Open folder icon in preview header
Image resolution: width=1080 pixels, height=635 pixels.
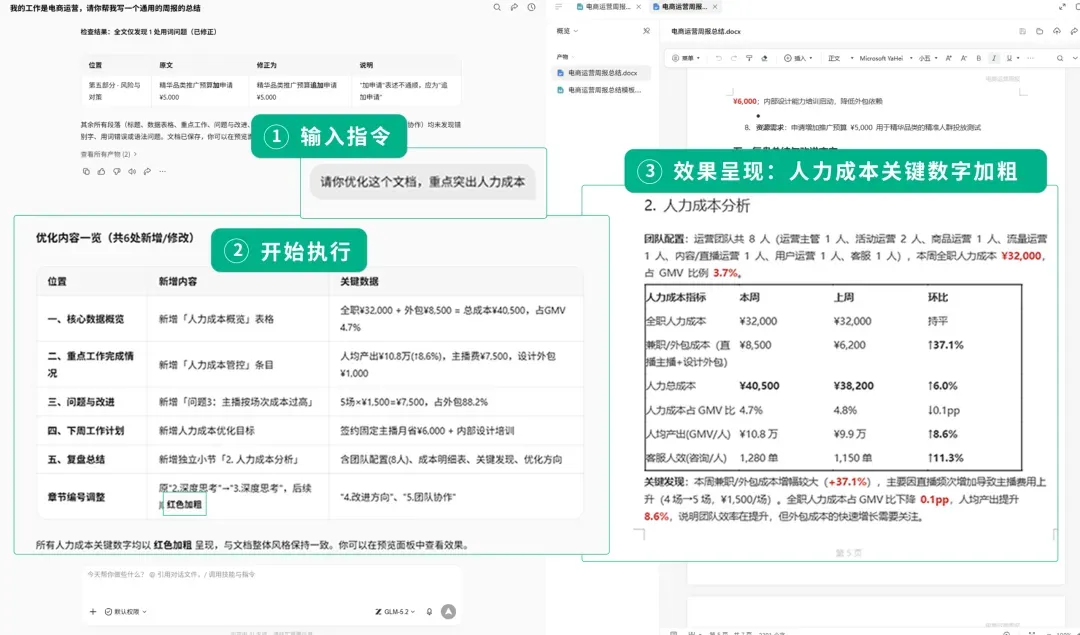(1039, 31)
